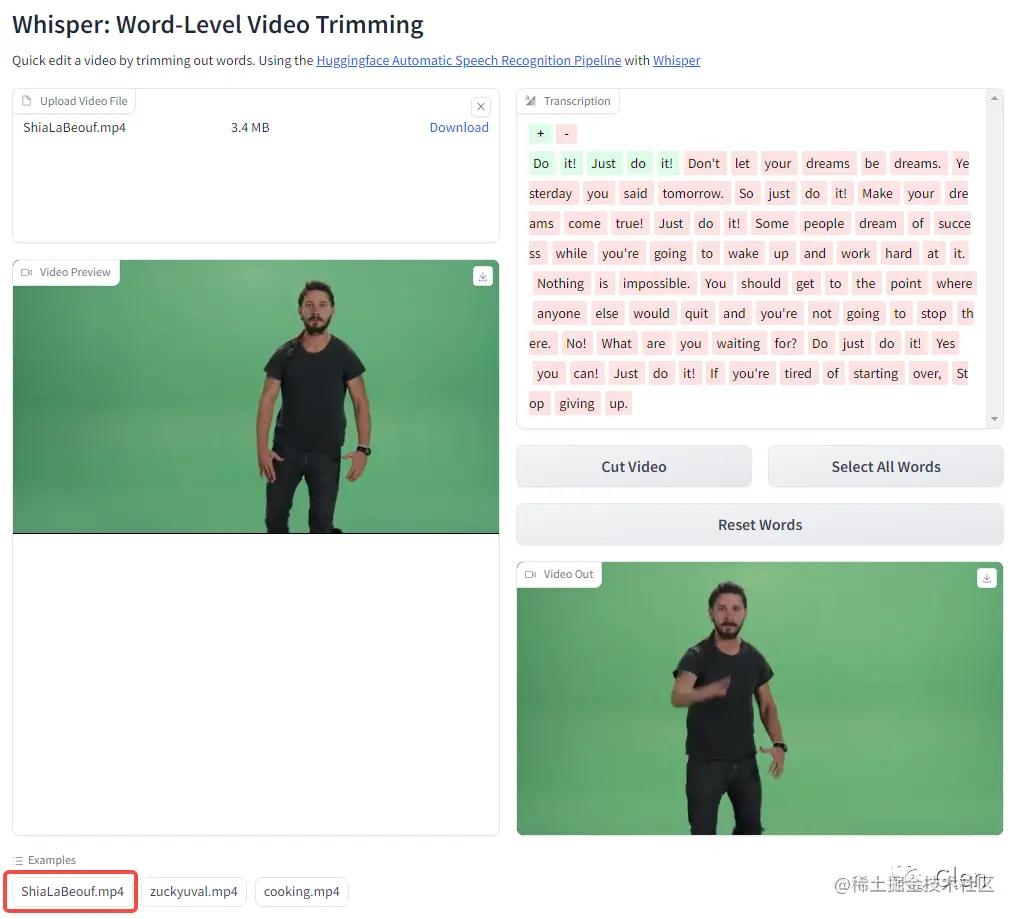
Task: Toggle the word 'Make'
Action: [877, 194]
